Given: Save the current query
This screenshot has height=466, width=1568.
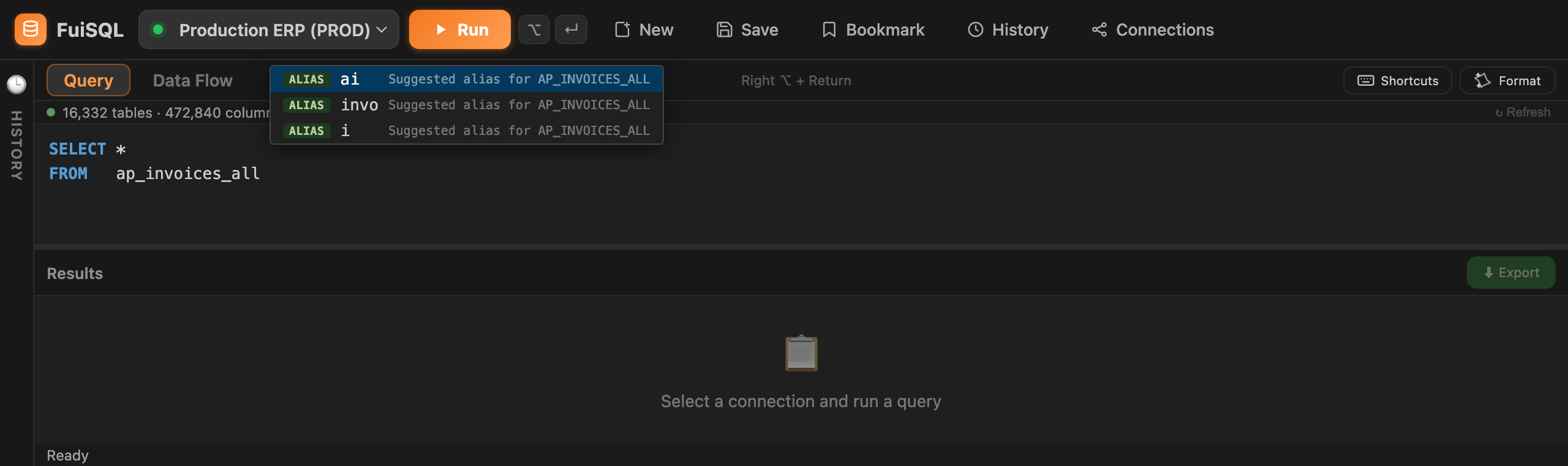Looking at the screenshot, I should click(x=747, y=29).
